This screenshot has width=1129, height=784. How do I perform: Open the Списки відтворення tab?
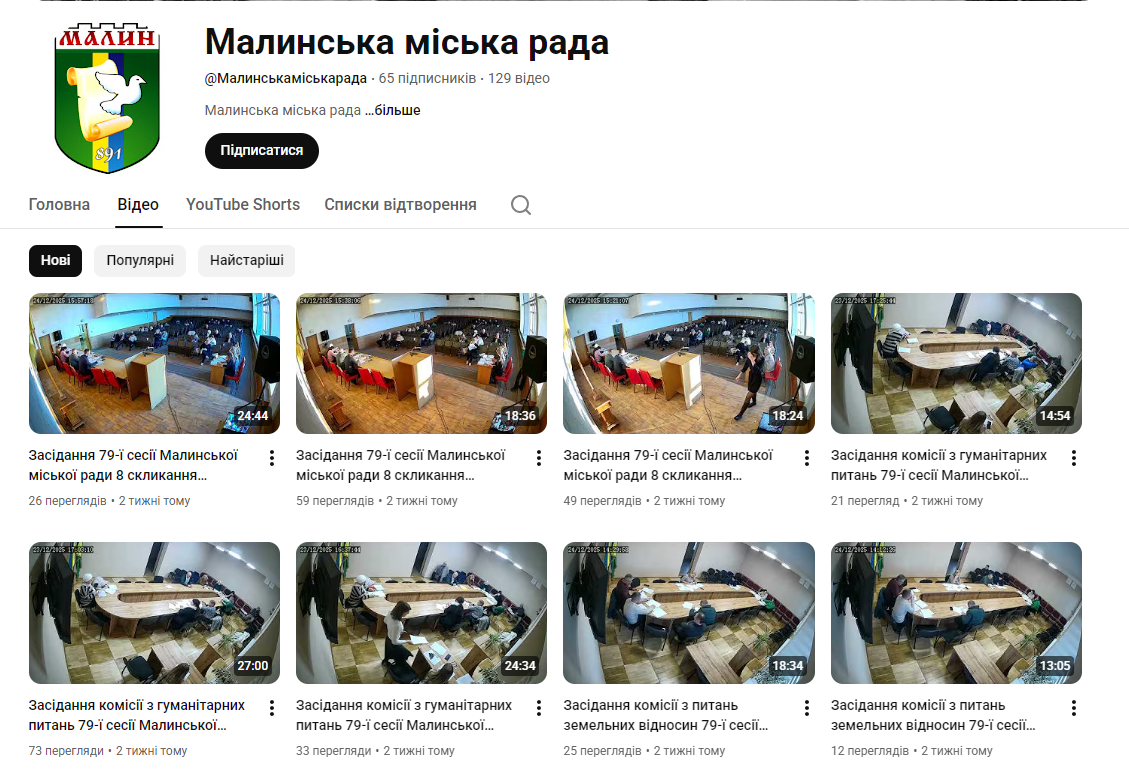(x=400, y=205)
